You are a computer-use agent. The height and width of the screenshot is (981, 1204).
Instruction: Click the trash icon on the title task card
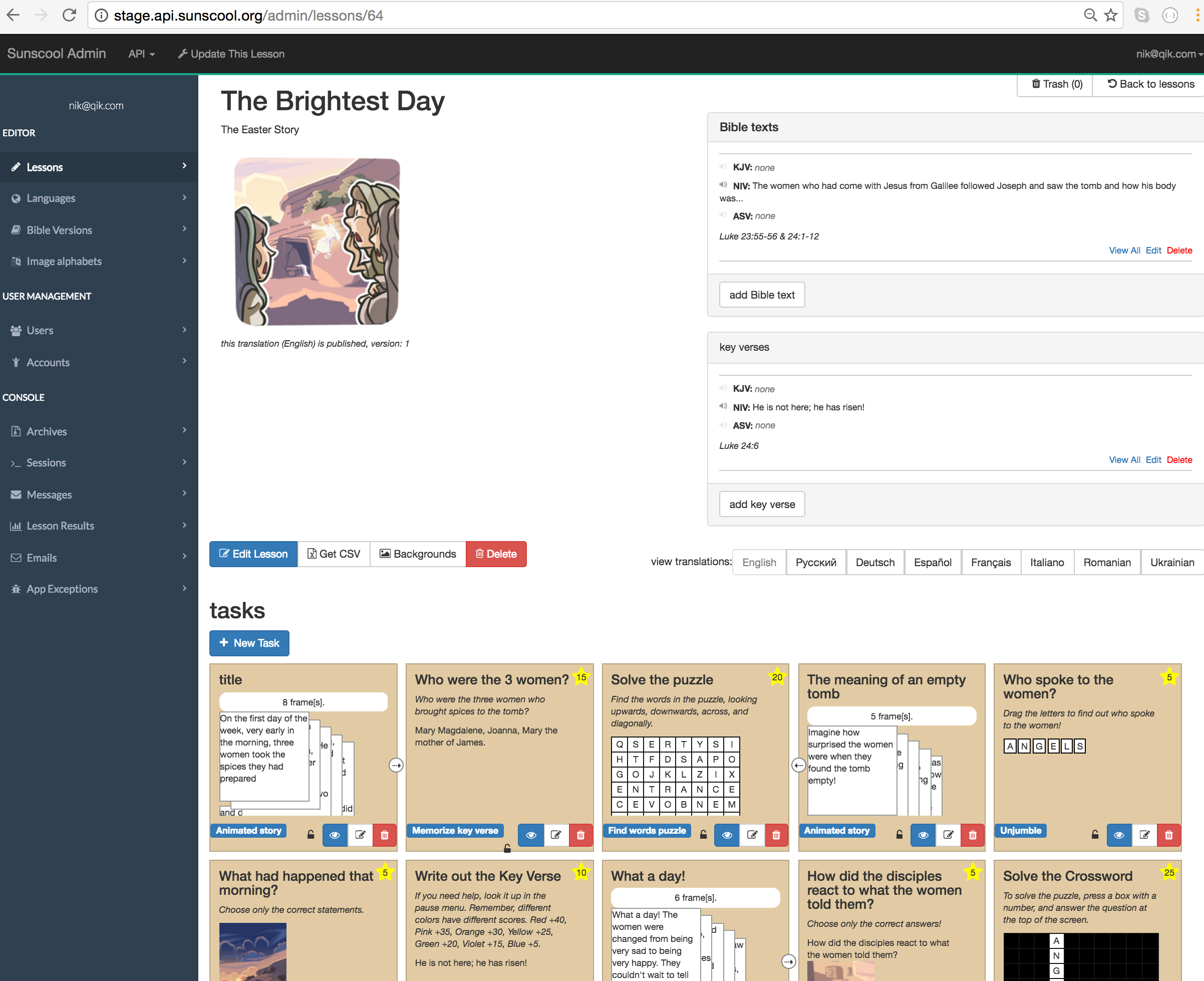click(x=385, y=835)
